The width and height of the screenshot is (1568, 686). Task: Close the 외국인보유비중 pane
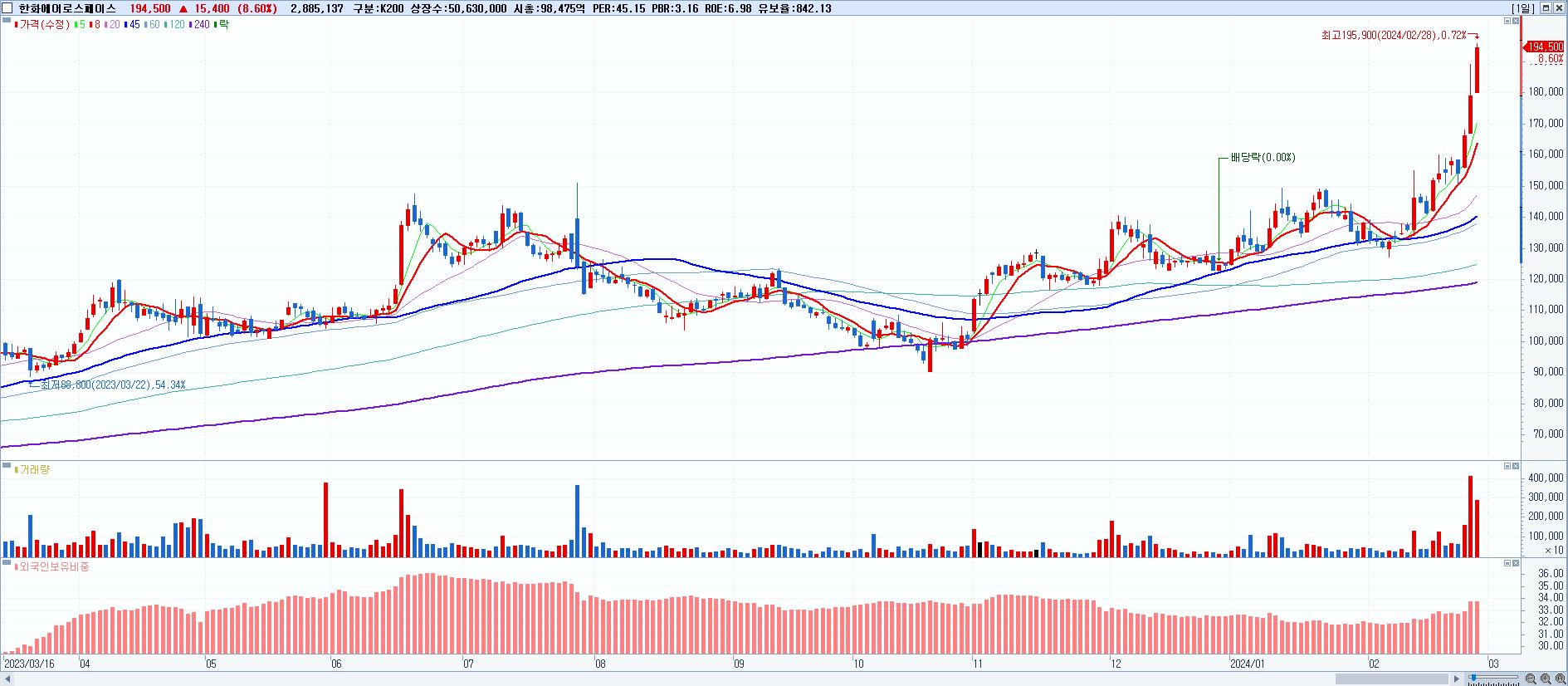point(1516,563)
